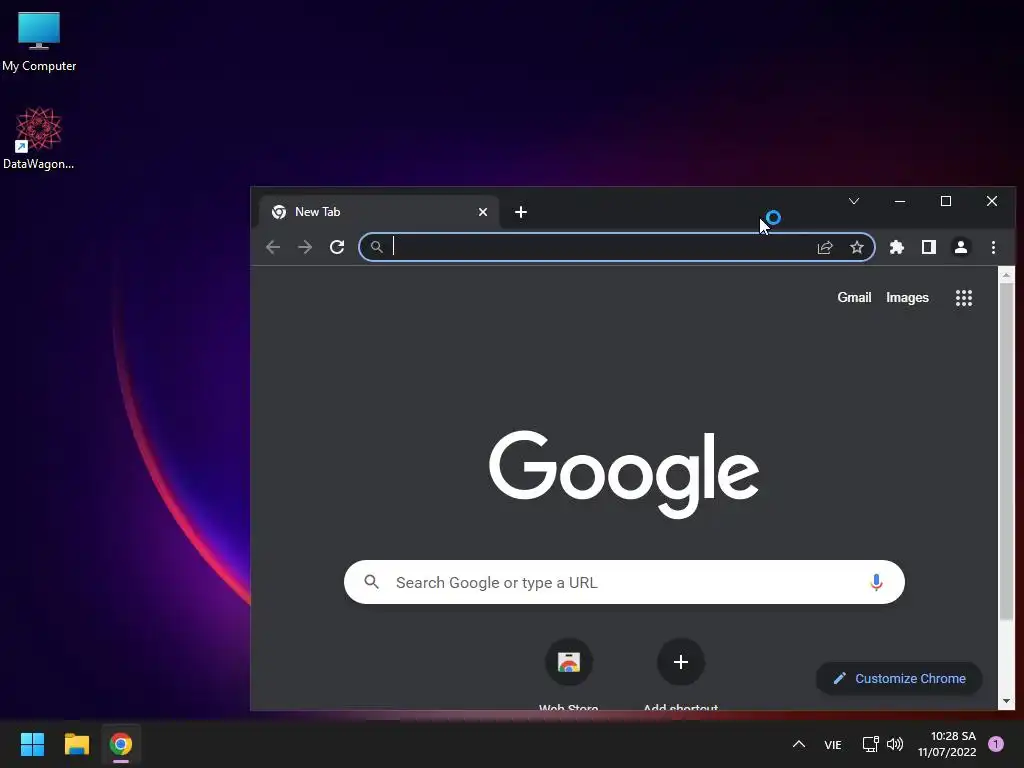Open the Gmail link
The height and width of the screenshot is (768, 1024).
854,298
